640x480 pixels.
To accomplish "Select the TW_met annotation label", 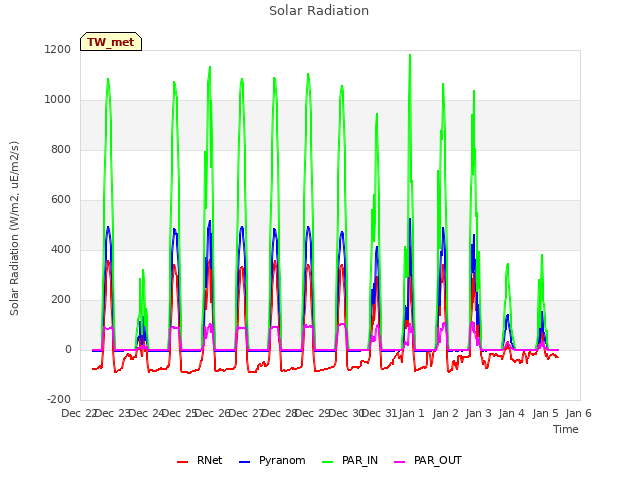I will (x=111, y=42).
